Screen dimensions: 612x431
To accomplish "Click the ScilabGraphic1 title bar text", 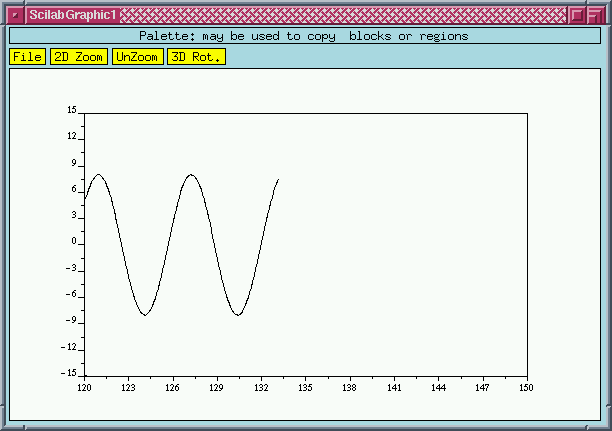I will point(73,15).
